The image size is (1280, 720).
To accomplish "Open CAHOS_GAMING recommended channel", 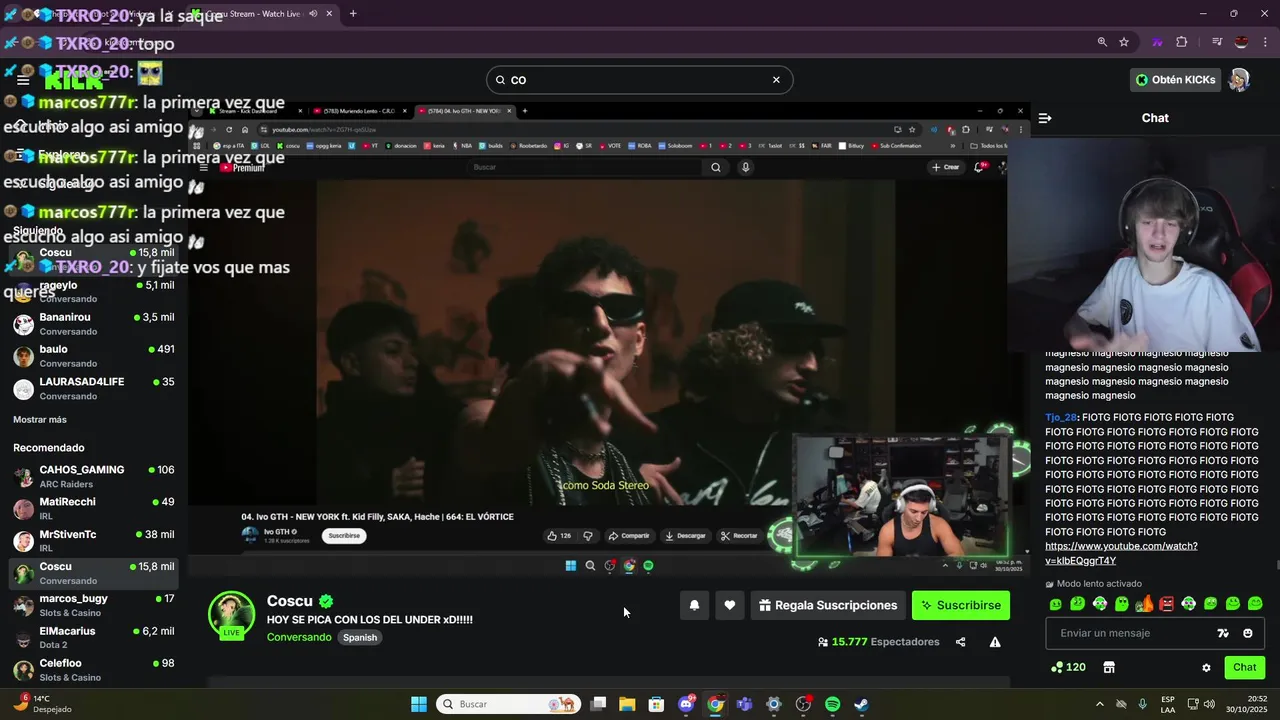I will tap(94, 477).
